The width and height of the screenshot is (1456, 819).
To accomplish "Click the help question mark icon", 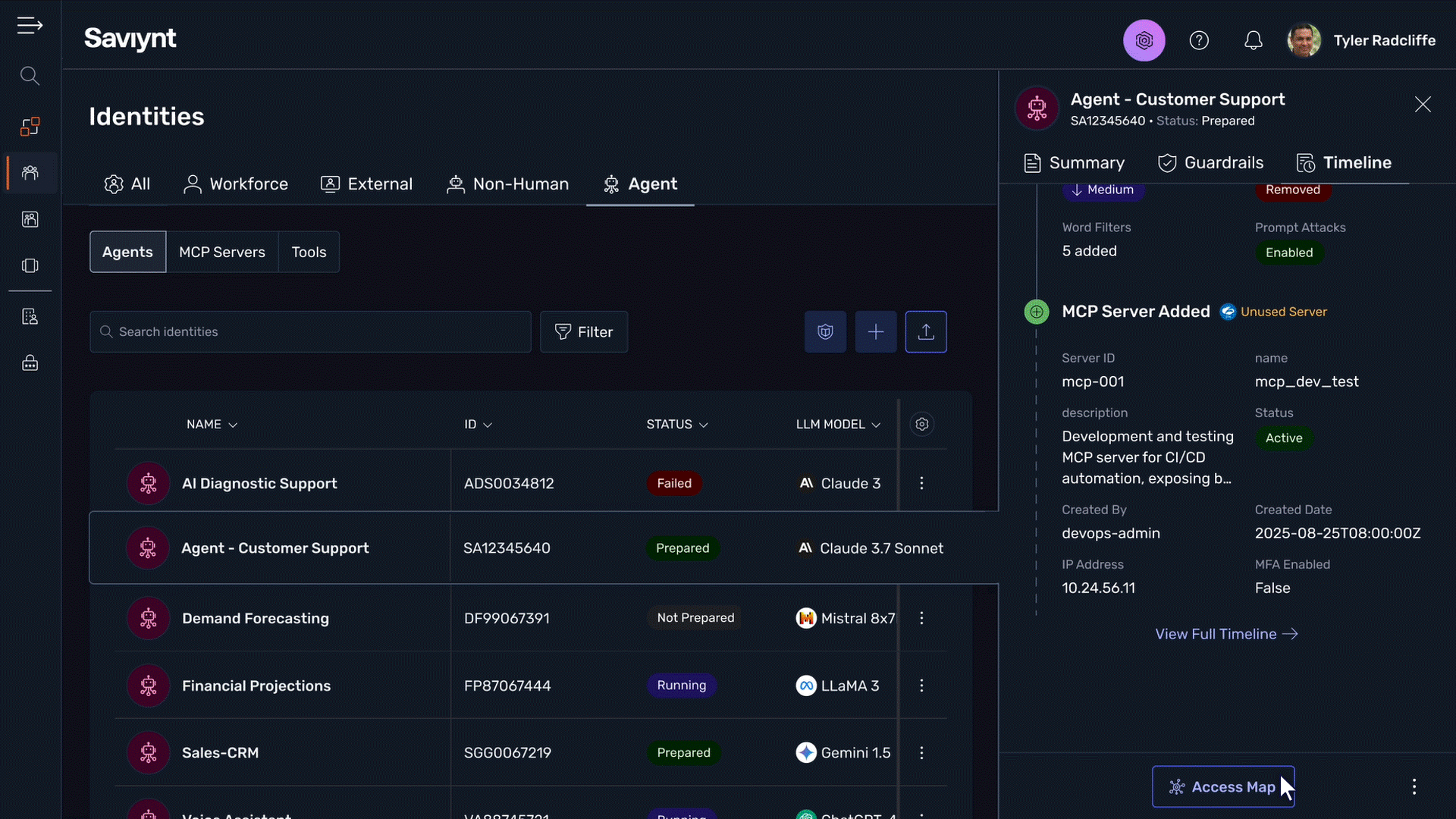I will (1199, 40).
